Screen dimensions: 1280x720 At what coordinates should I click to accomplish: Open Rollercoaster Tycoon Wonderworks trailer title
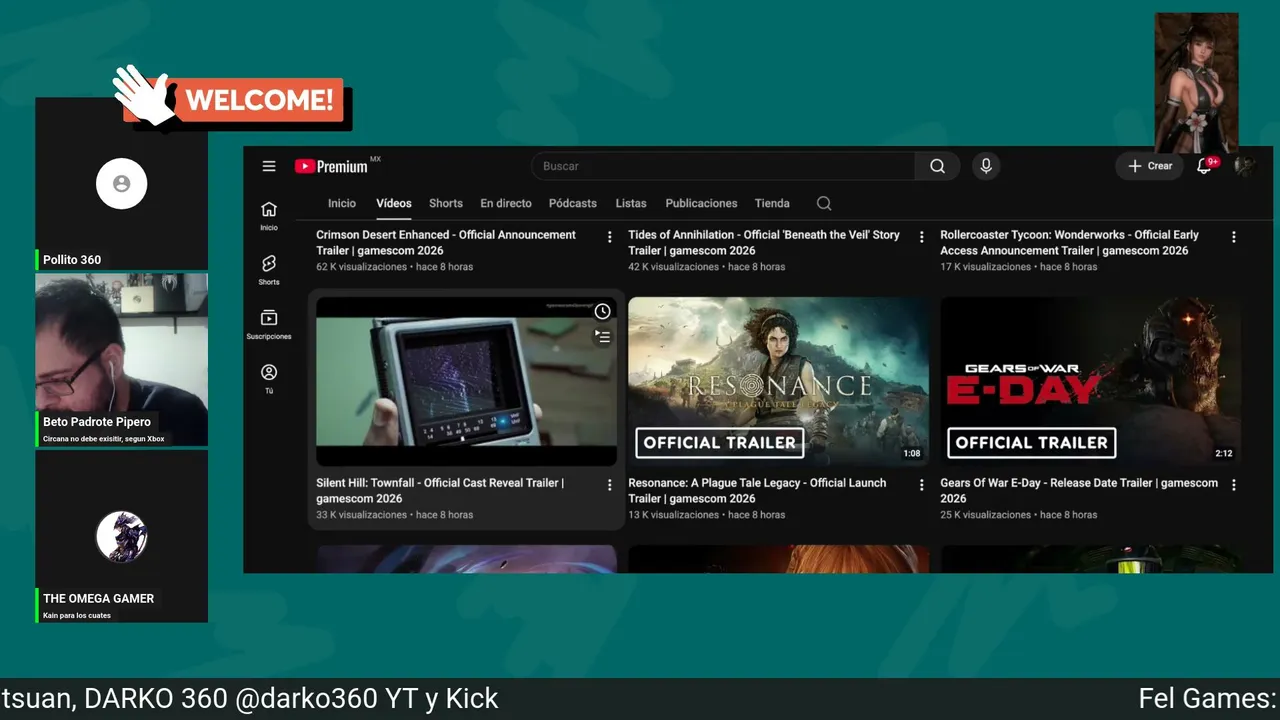1069,243
